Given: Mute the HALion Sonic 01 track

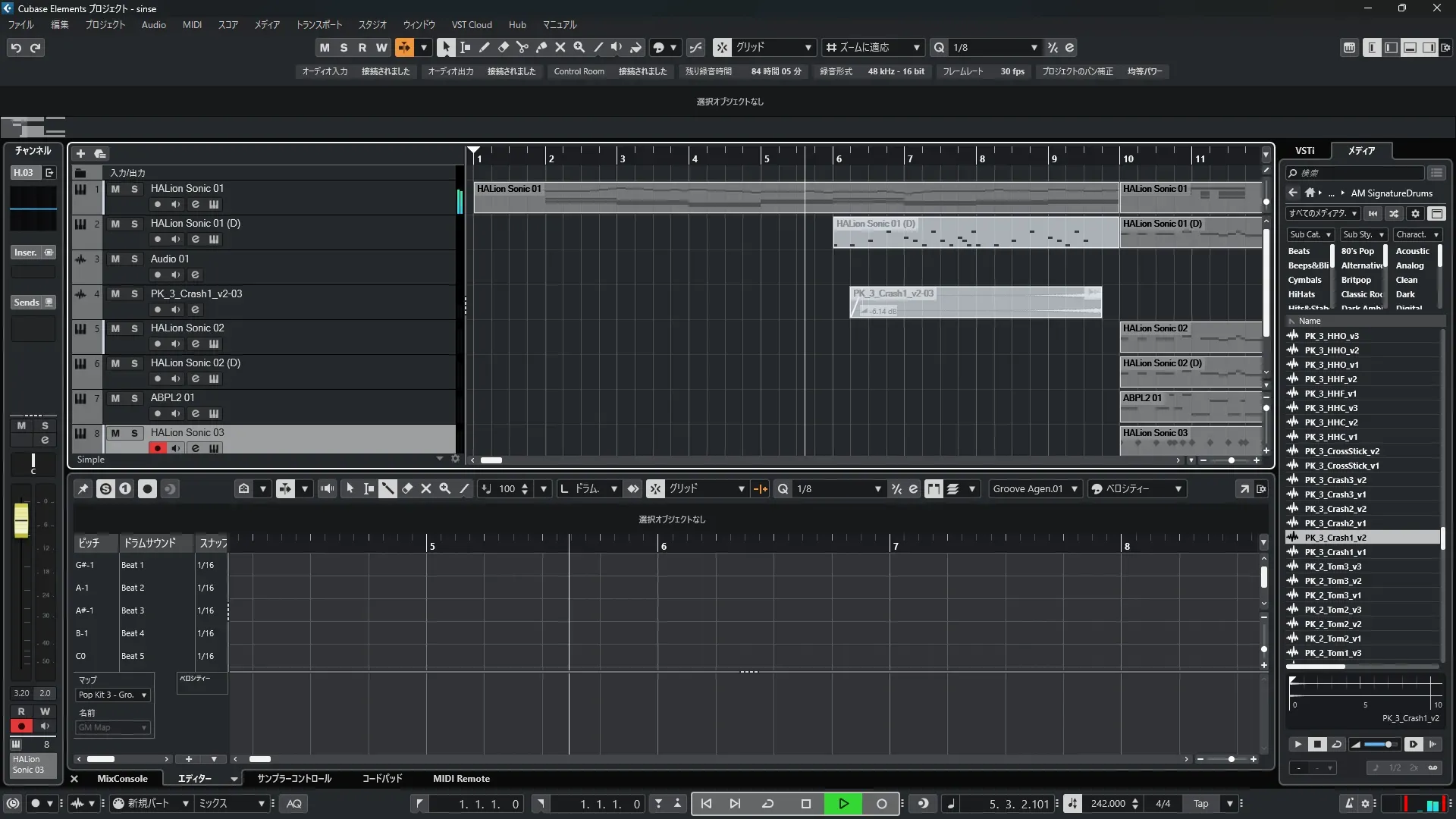Looking at the screenshot, I should pyautogui.click(x=115, y=189).
